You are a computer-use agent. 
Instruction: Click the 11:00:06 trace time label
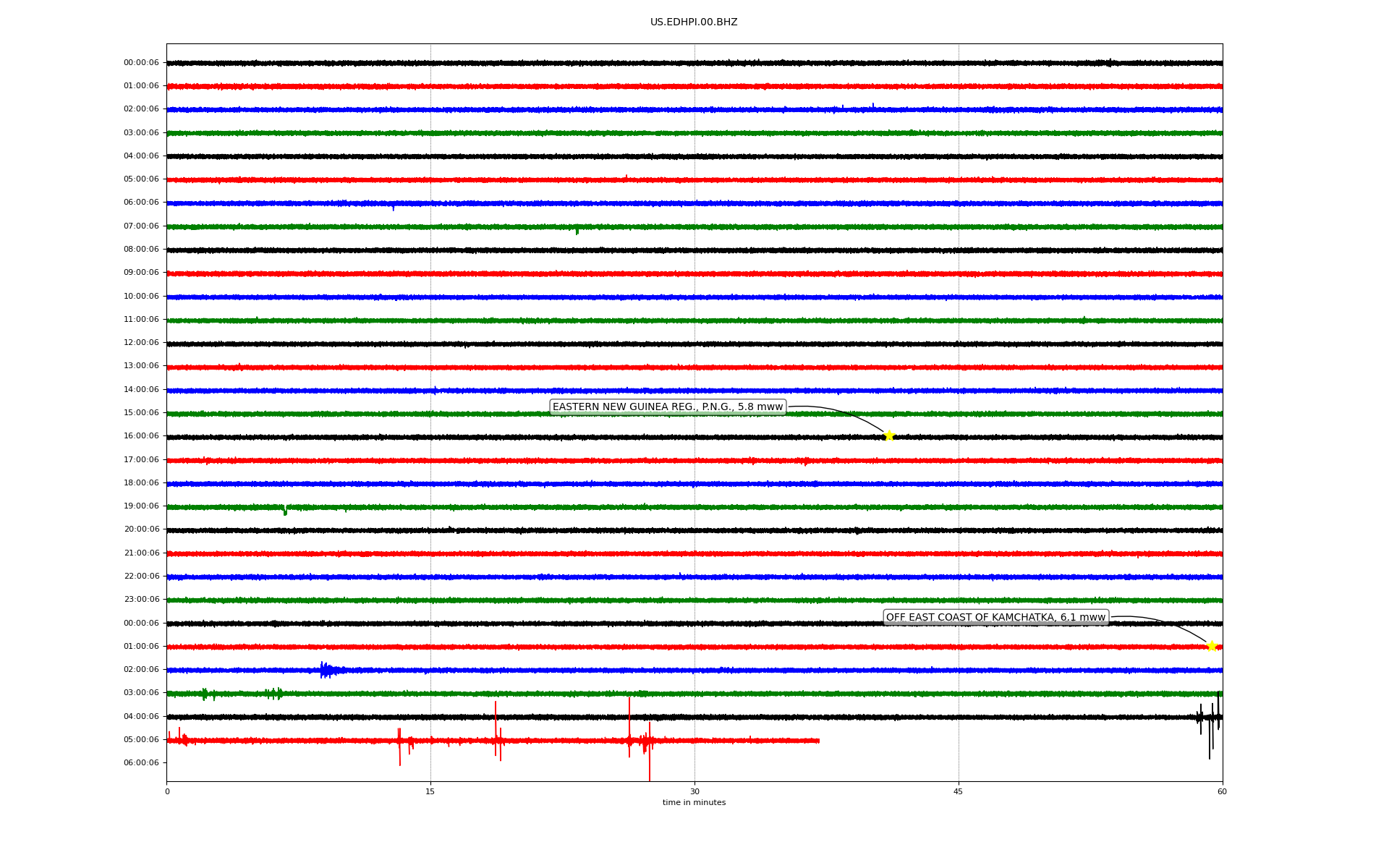point(141,320)
